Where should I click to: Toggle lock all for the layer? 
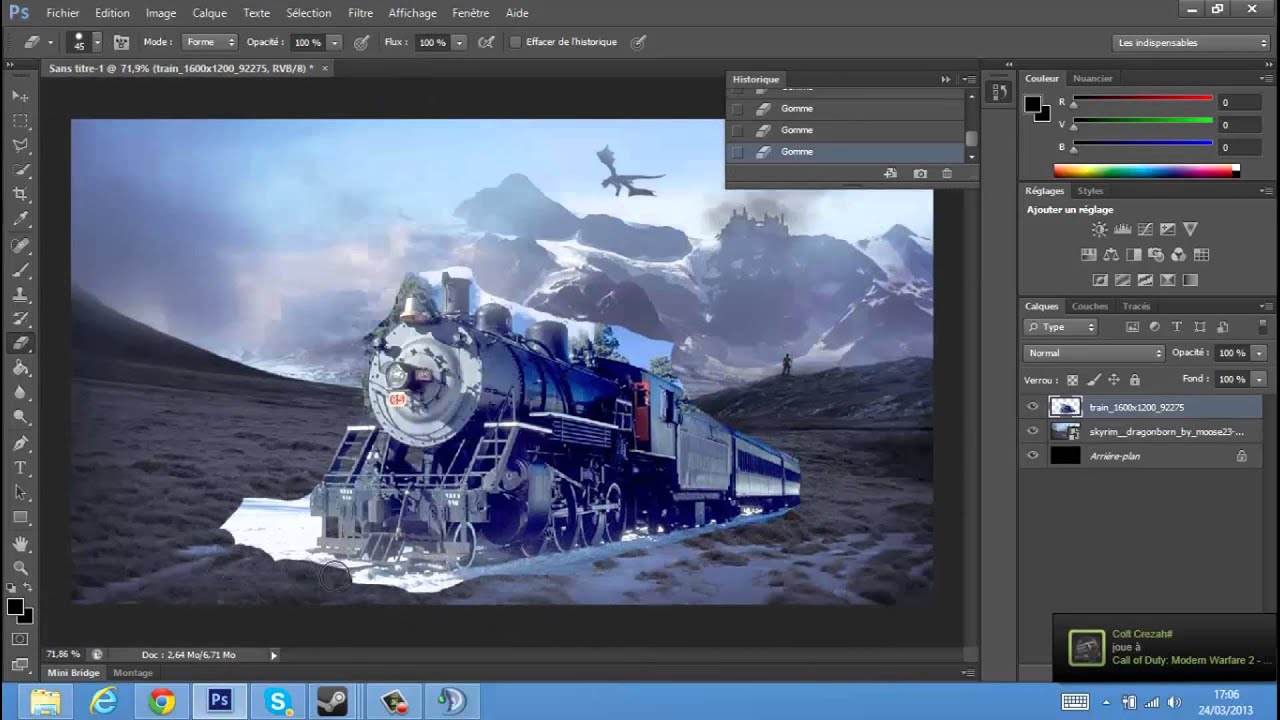click(x=1135, y=380)
